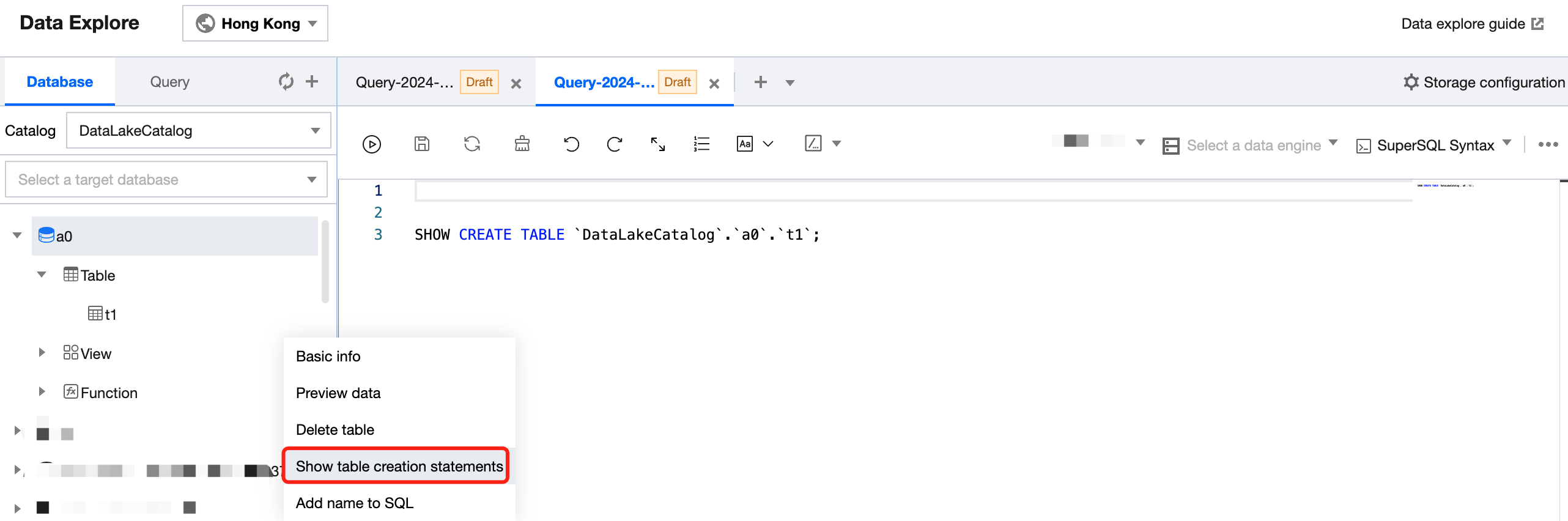Click the undo arrow icon
Screen dimensions: 1568x521
(x=571, y=144)
